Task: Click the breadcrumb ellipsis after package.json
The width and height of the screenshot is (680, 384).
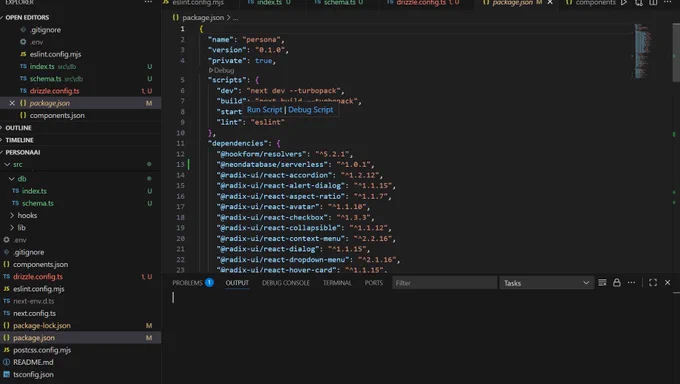Action: [x=235, y=18]
